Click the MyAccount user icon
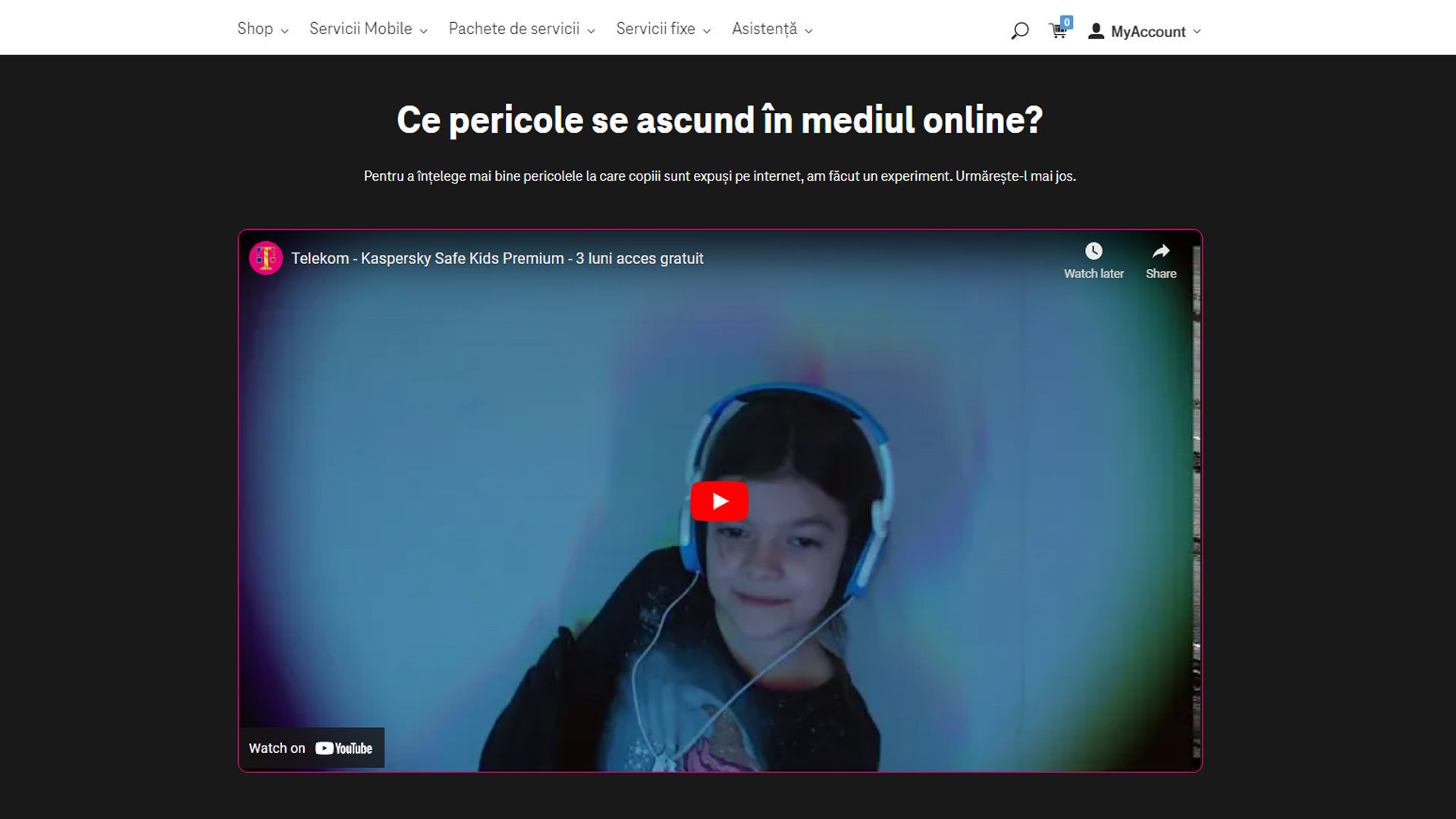The image size is (1456, 819). tap(1096, 31)
